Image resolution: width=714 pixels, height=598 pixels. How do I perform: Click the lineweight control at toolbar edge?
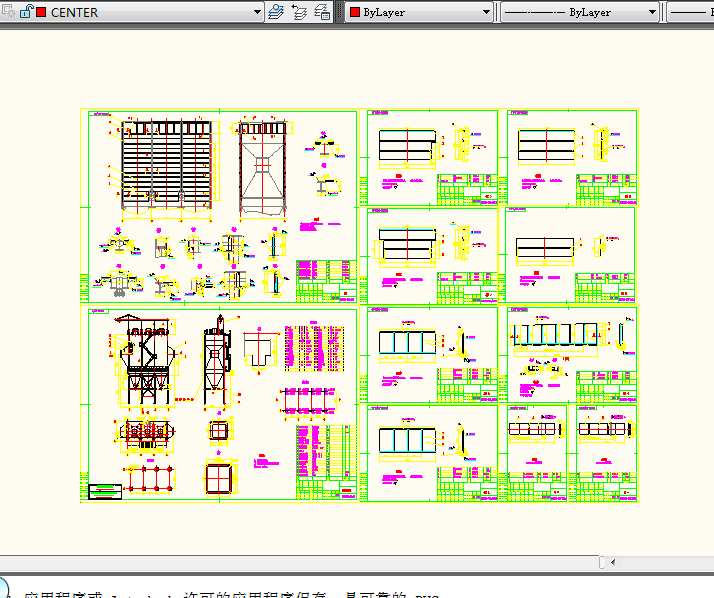pos(691,12)
